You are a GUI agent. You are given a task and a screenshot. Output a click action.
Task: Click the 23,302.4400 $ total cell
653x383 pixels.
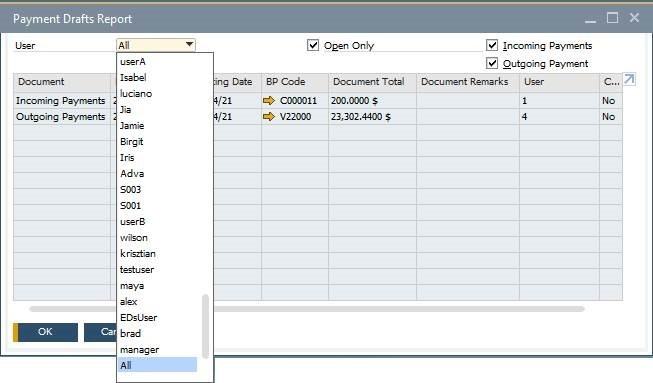[372, 117]
